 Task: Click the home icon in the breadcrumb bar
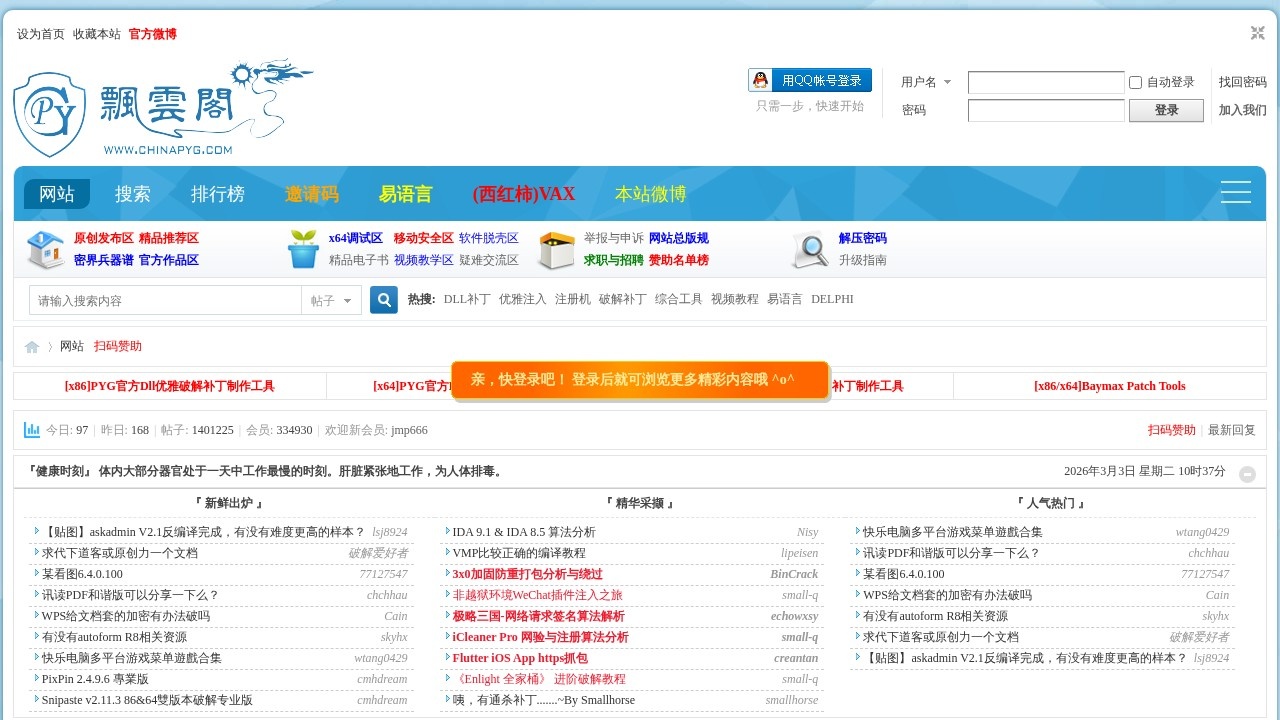pos(31,346)
